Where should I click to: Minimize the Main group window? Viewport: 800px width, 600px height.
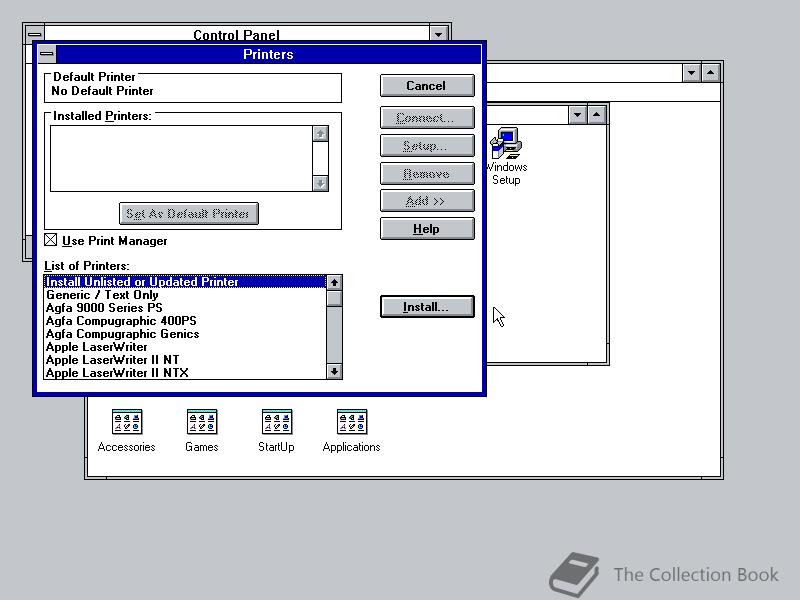coord(577,115)
